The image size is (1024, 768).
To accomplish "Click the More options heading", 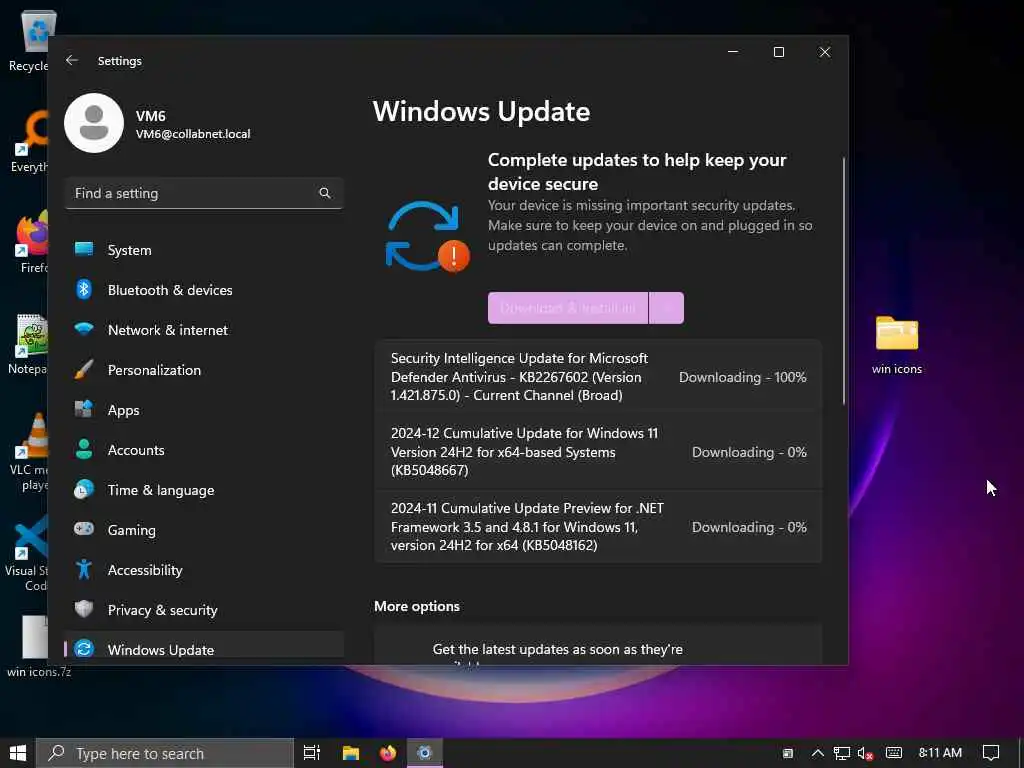I will (417, 606).
